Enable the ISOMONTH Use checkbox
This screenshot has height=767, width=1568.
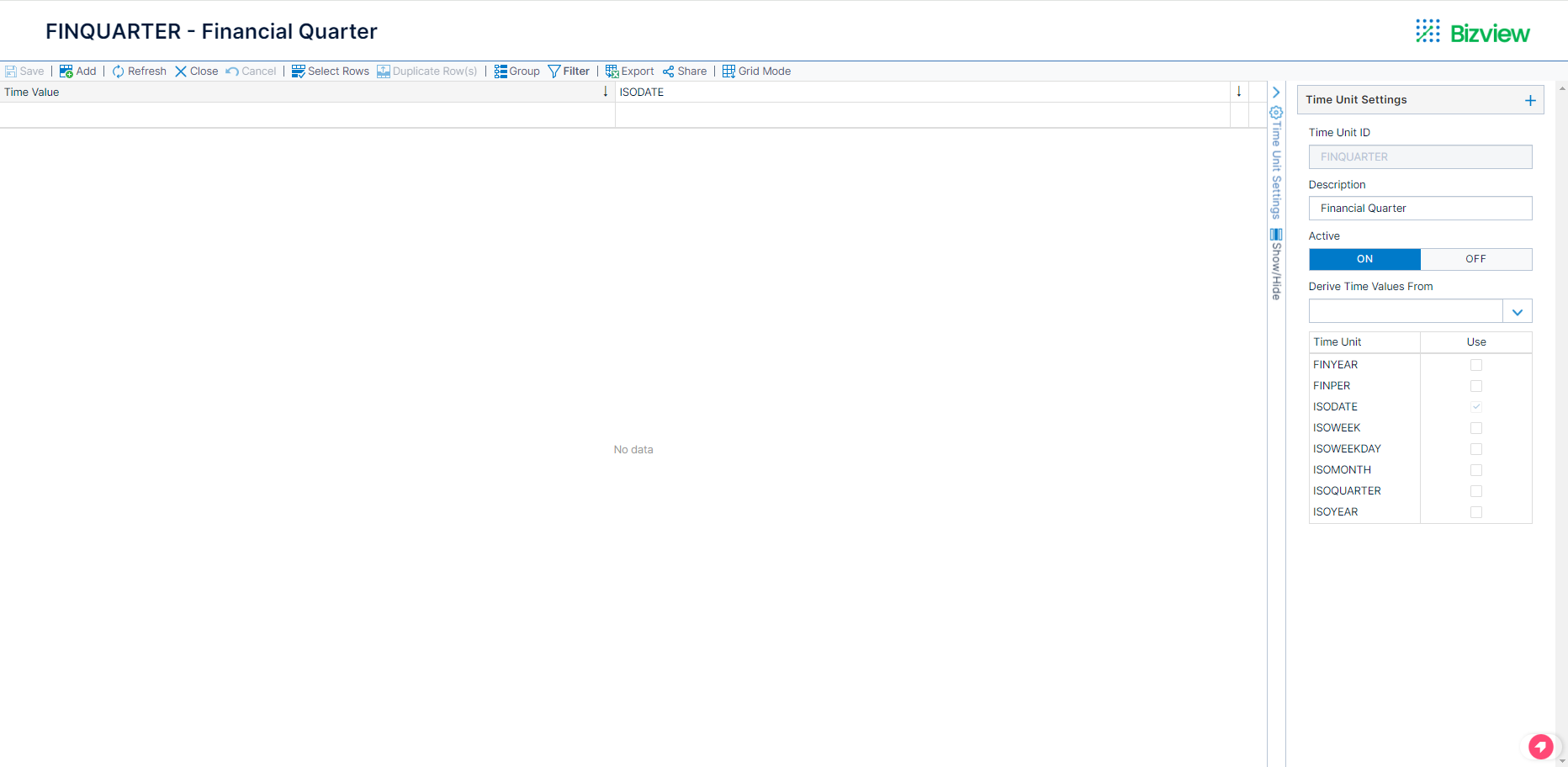pyautogui.click(x=1476, y=470)
